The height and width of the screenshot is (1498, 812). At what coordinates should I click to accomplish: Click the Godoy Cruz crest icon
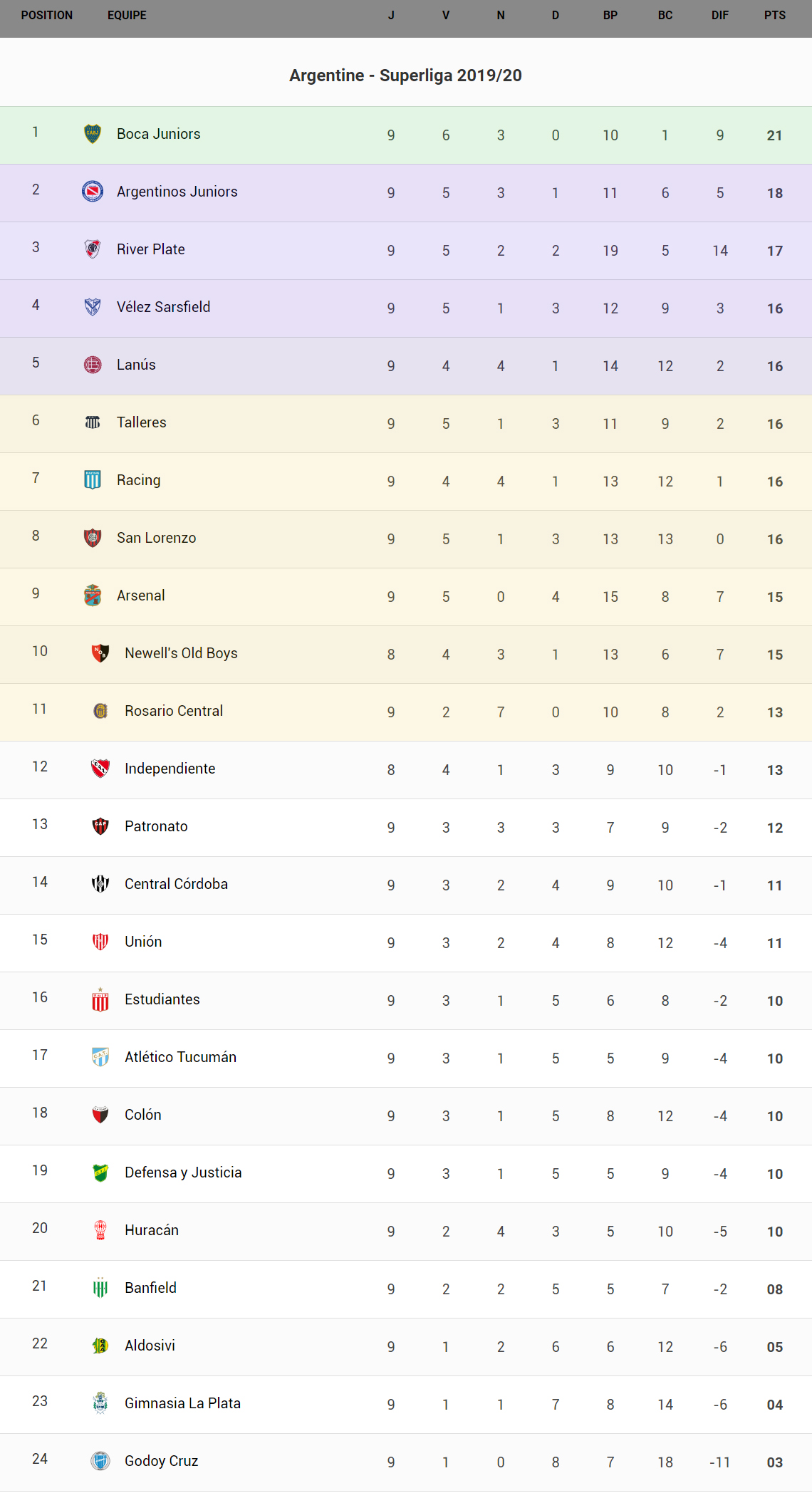click(x=100, y=1461)
